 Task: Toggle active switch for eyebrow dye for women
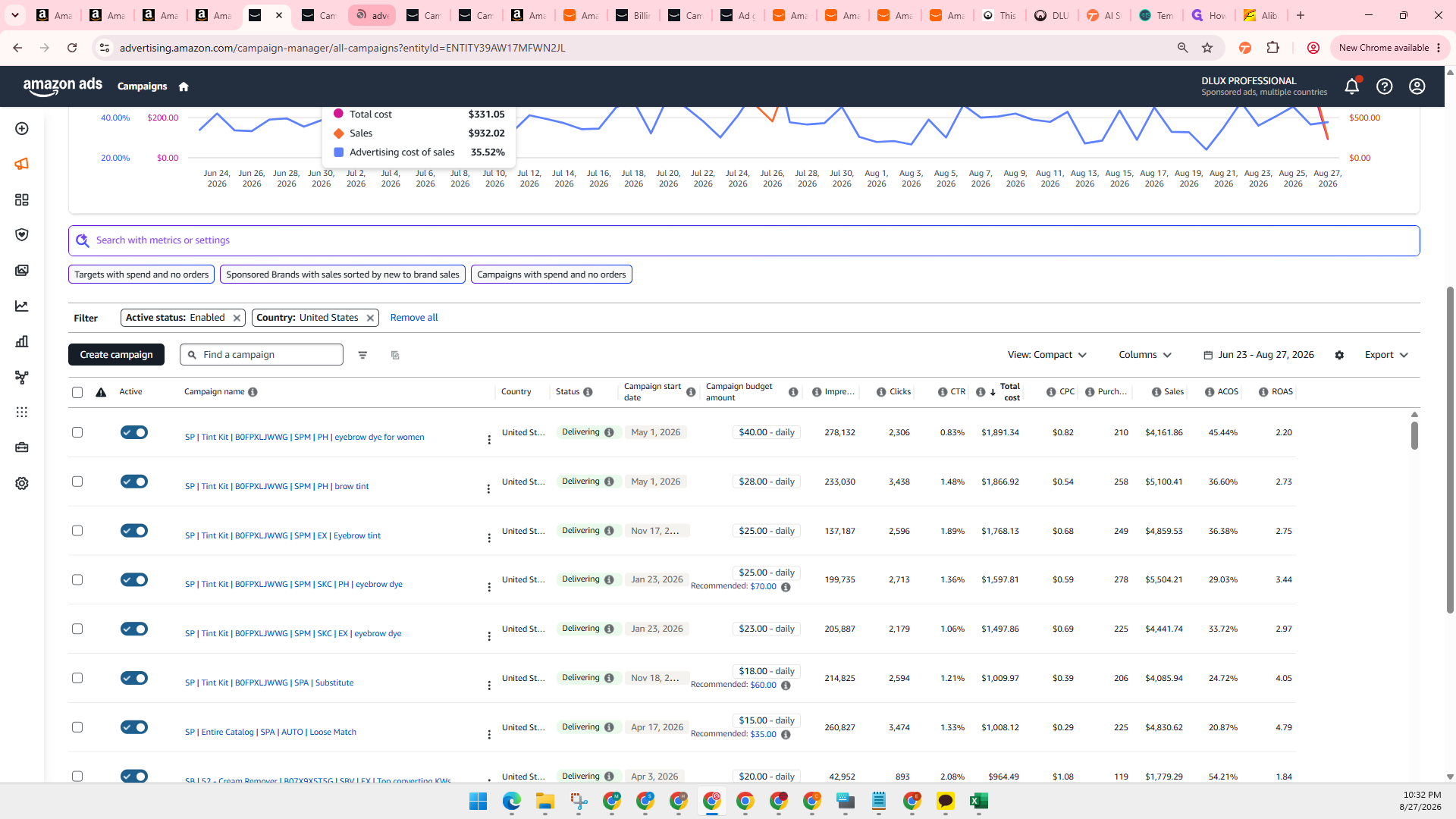pos(134,432)
